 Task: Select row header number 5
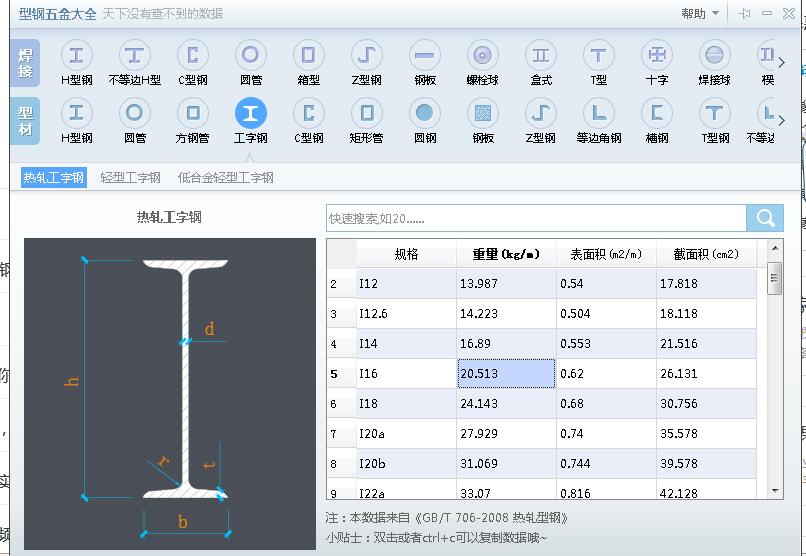(x=341, y=374)
